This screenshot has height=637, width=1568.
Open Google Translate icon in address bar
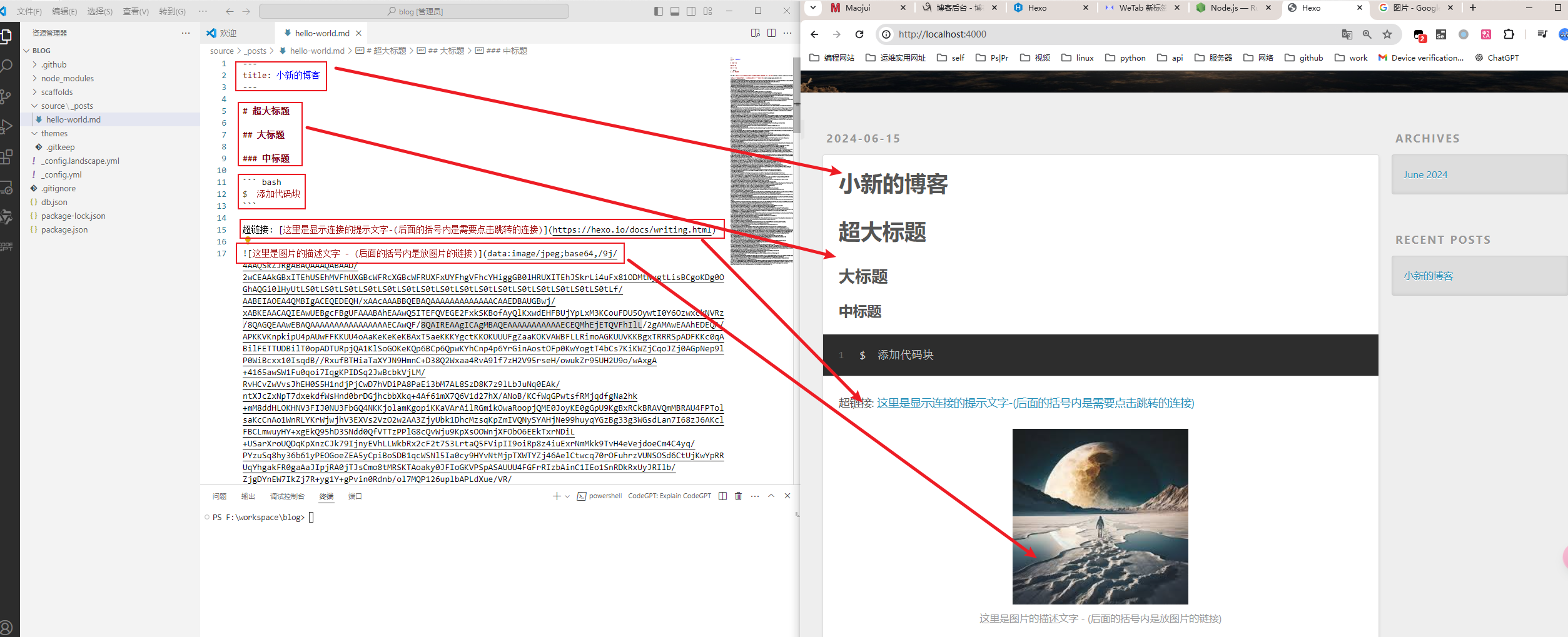1347,34
